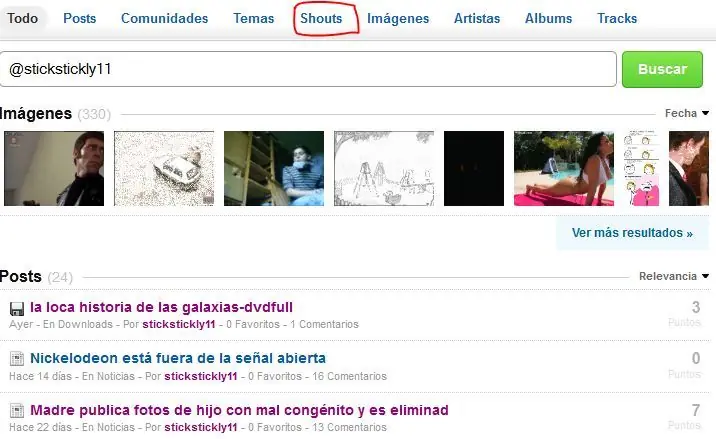This screenshot has width=716, height=439.
Task: Open the Fecha sort dropdown
Action: 687,113
